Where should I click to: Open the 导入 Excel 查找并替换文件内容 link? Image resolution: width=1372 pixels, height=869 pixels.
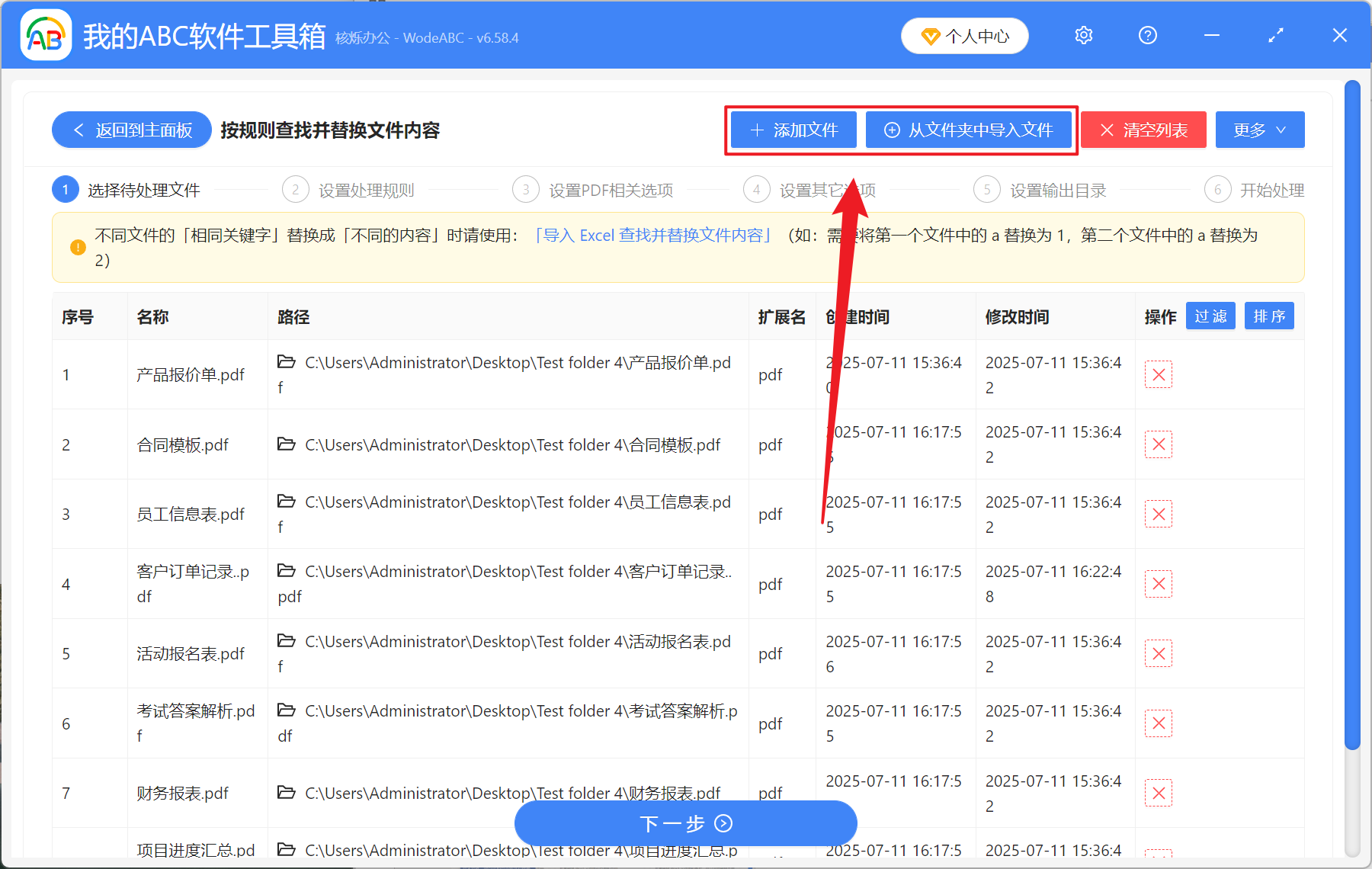click(x=653, y=236)
